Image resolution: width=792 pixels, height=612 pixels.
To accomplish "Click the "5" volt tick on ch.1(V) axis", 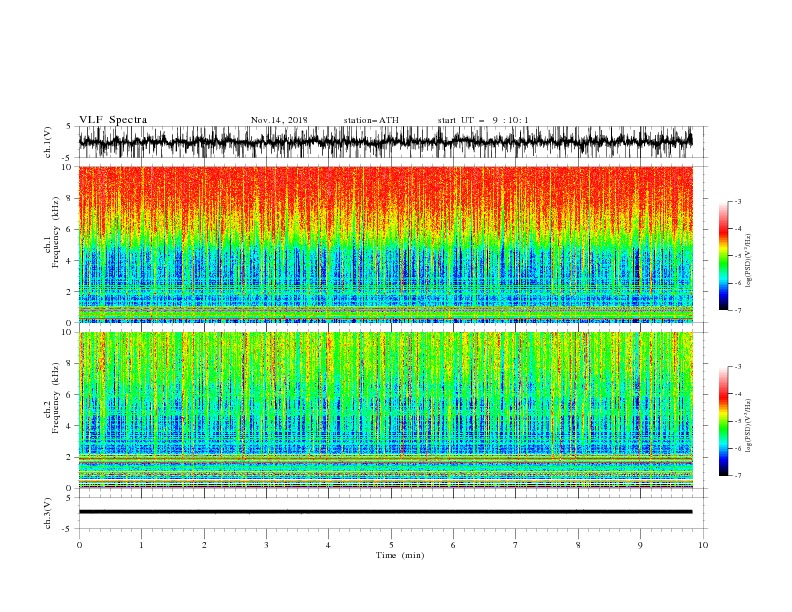I will (69, 126).
